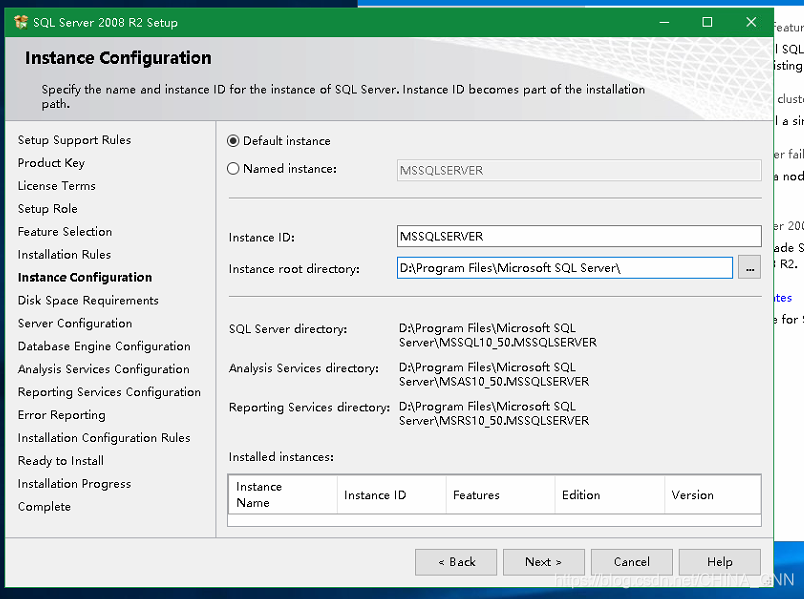Minimize the SQL Server 2008 R2 Setup window
Viewport: 804px width, 599px height.
coord(664,22)
